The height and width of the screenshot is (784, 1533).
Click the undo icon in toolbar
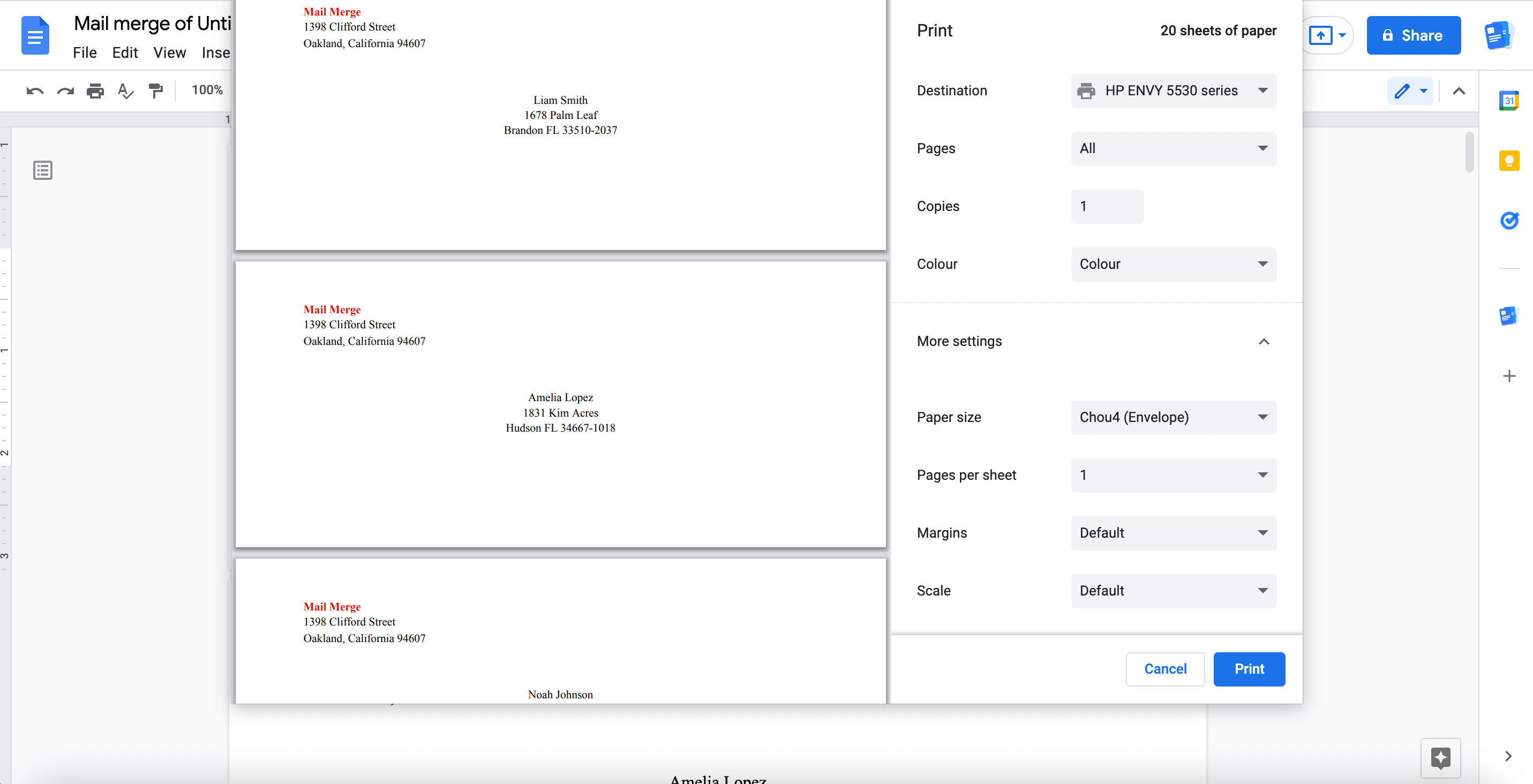[x=35, y=90]
